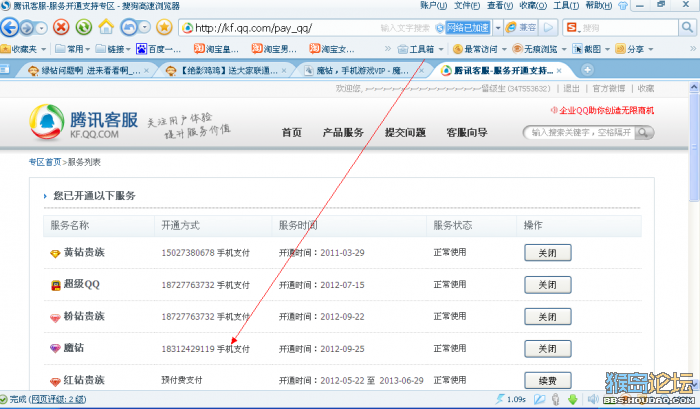Click the gray figure icon in status bar
Screen dimensions: 700x409
click(556, 399)
